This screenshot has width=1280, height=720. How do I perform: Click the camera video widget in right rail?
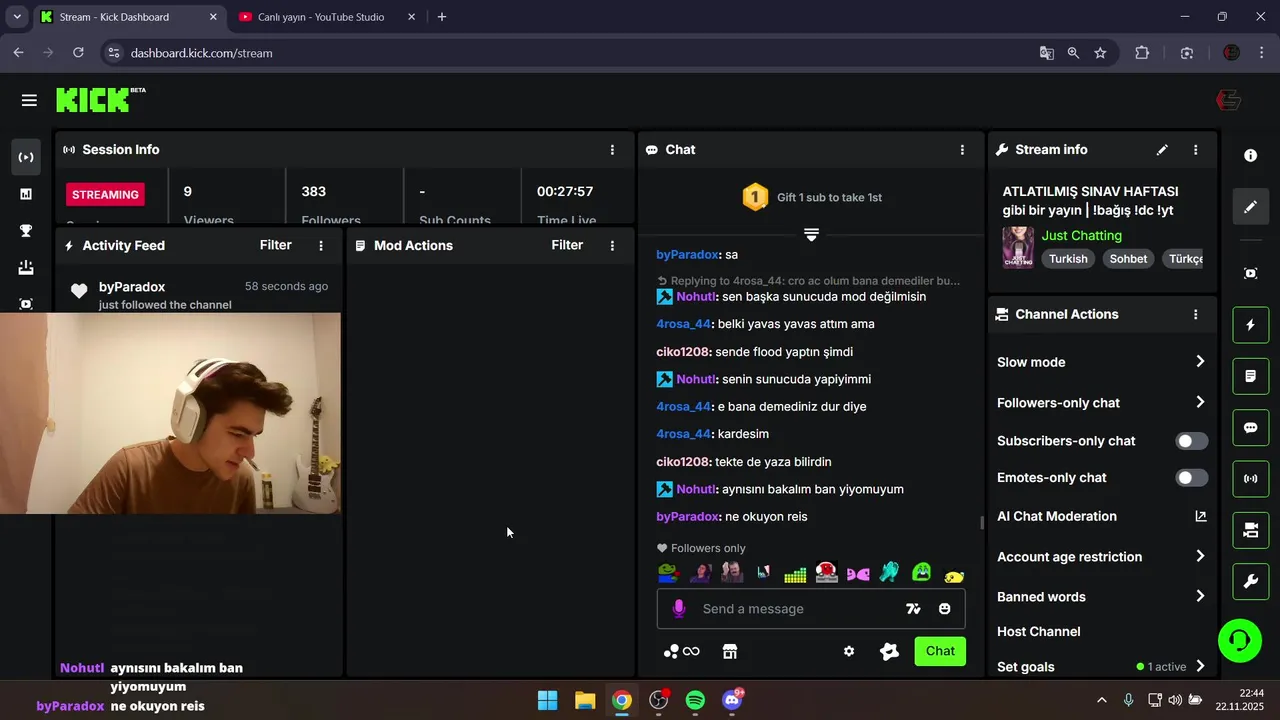coord(1250,530)
